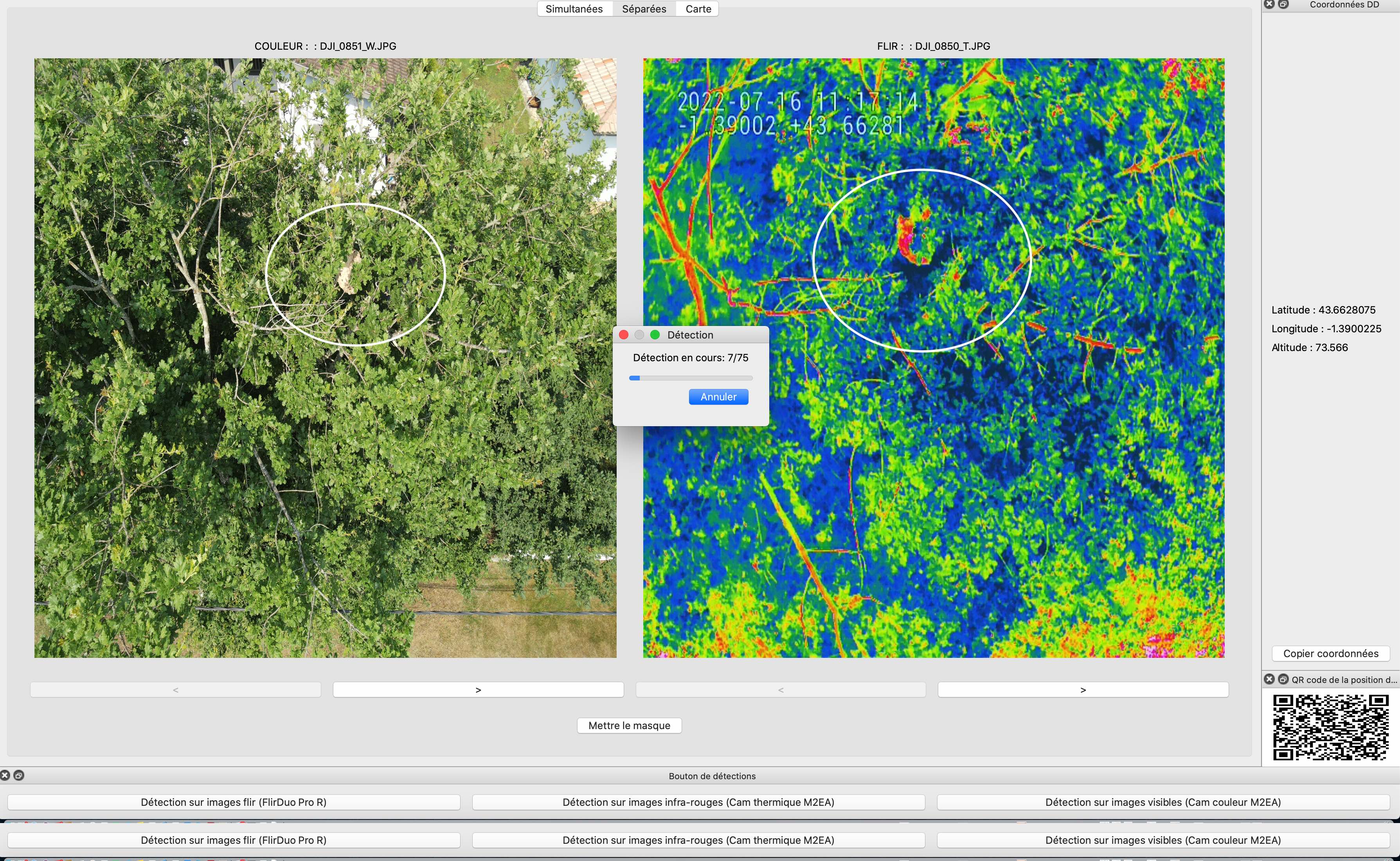Screen dimensions: 1400x861
Task: Float the Bouton de détections panel
Action: point(19,776)
